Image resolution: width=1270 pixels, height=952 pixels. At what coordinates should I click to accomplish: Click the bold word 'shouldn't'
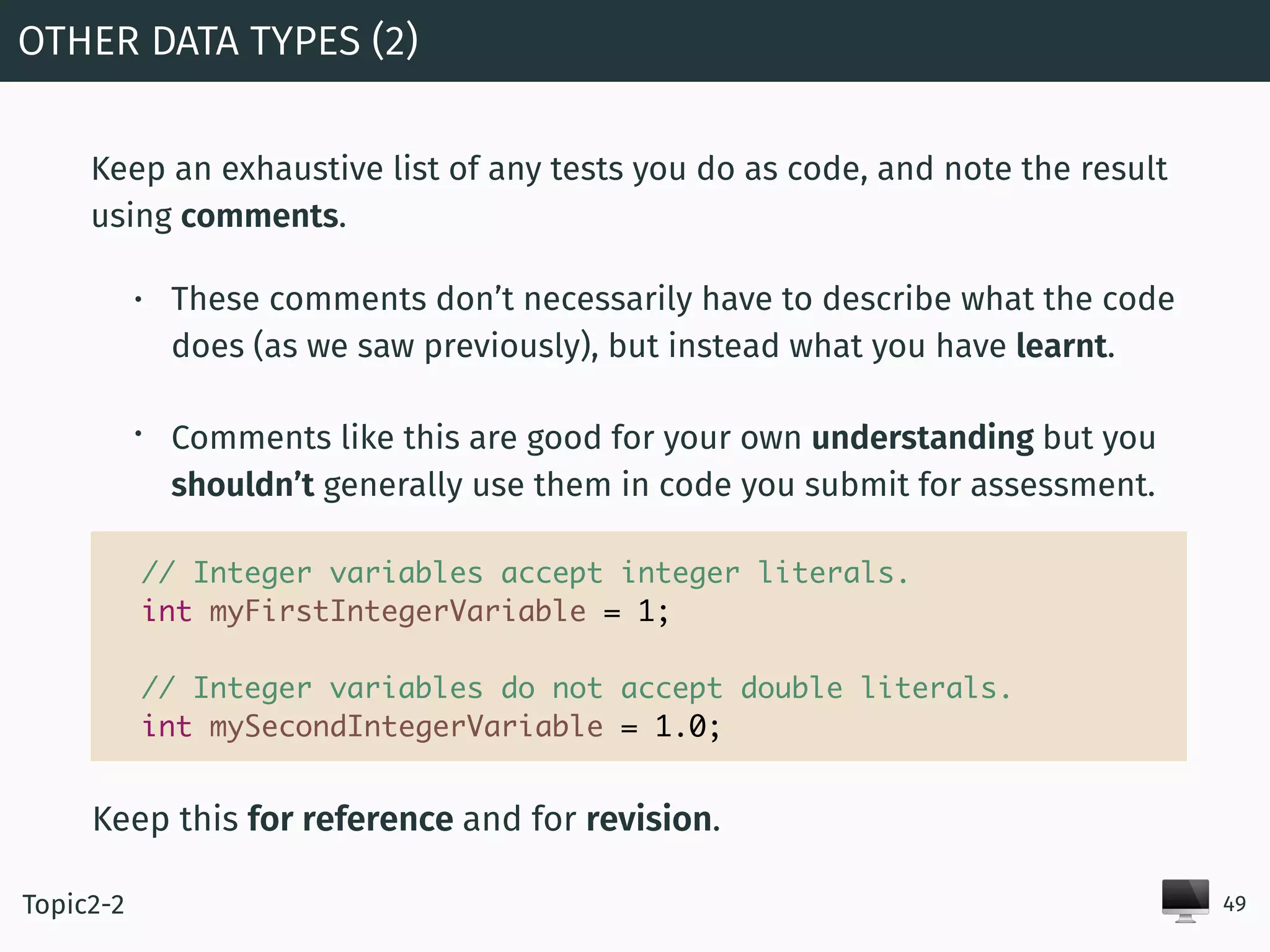[x=242, y=485]
